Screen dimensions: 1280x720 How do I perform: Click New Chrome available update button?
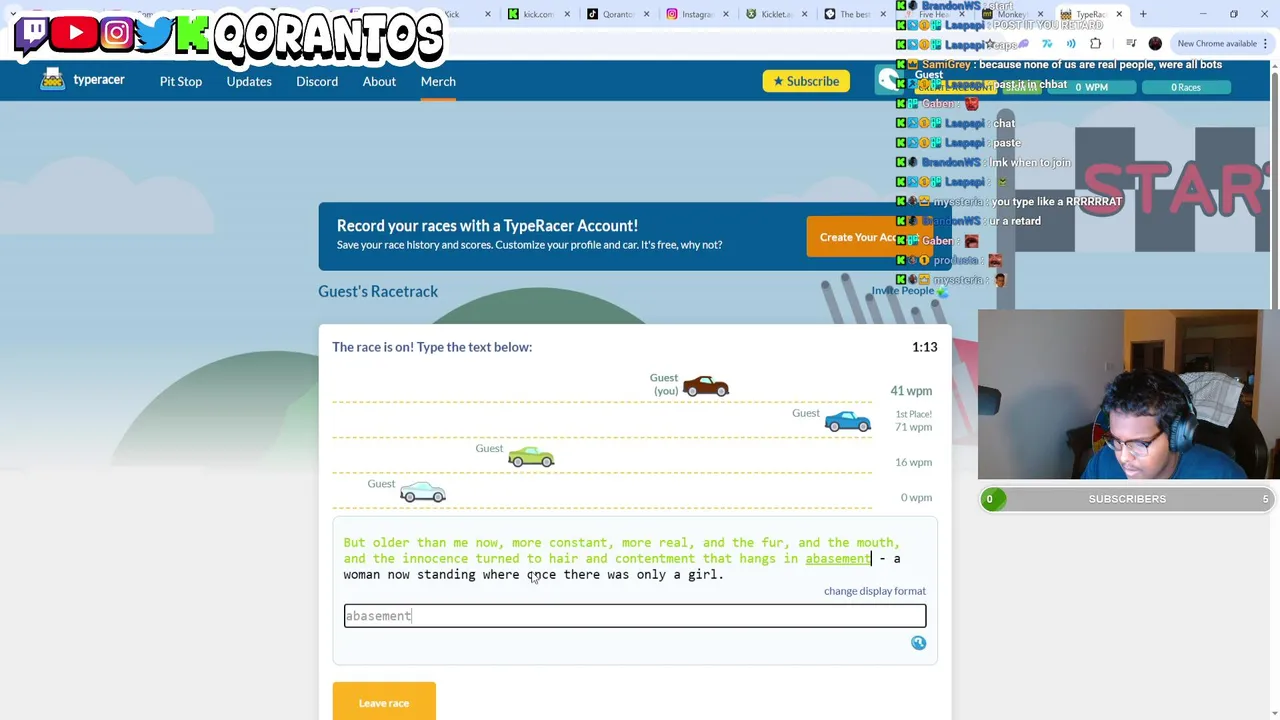(1216, 43)
